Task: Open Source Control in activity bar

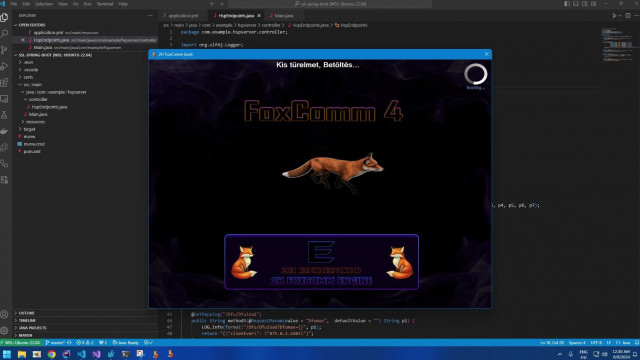Action: [4, 50]
